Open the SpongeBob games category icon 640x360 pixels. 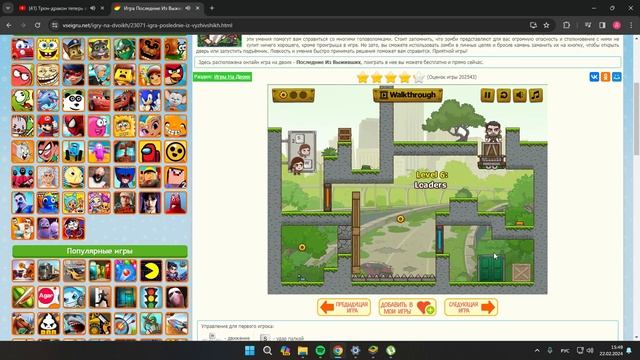pos(48,49)
